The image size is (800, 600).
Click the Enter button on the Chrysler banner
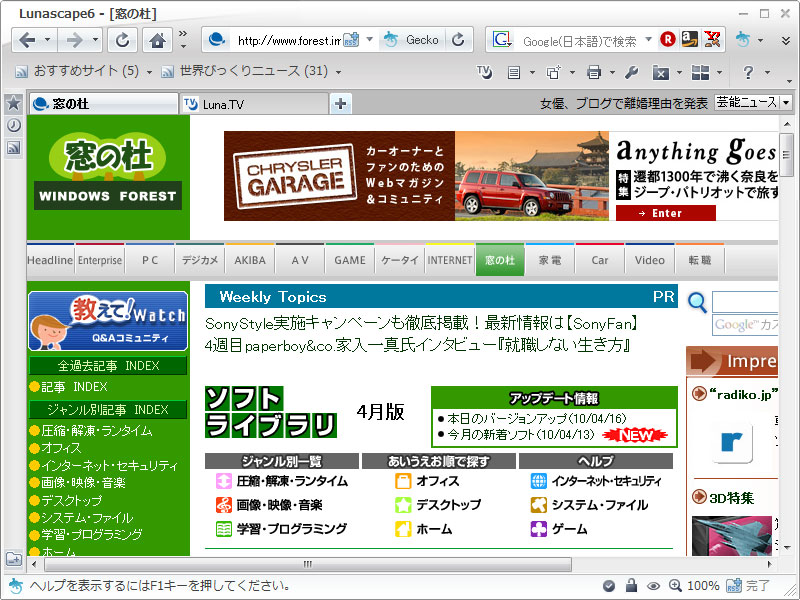tap(665, 213)
